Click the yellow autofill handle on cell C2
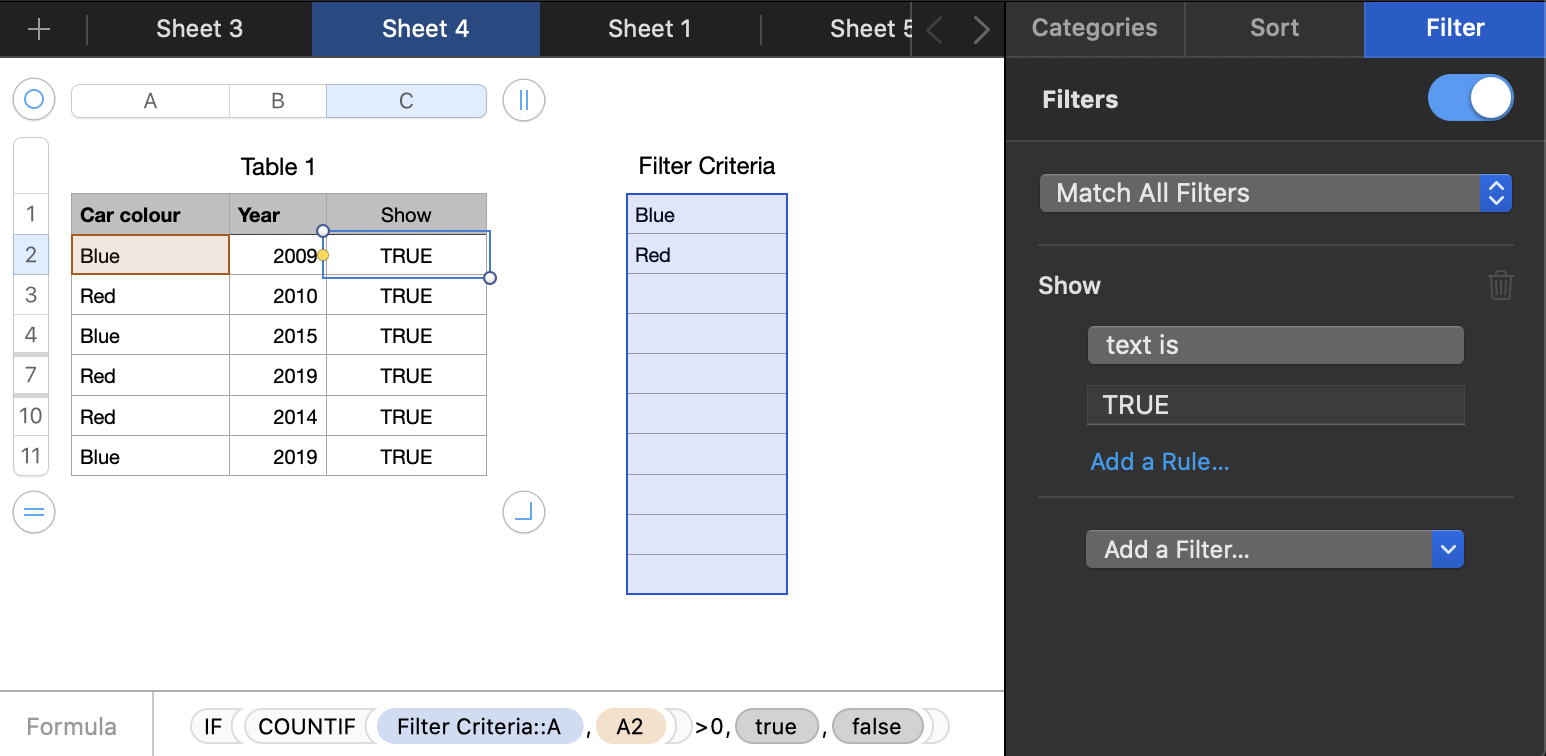Viewport: 1546px width, 756px height. click(x=322, y=256)
